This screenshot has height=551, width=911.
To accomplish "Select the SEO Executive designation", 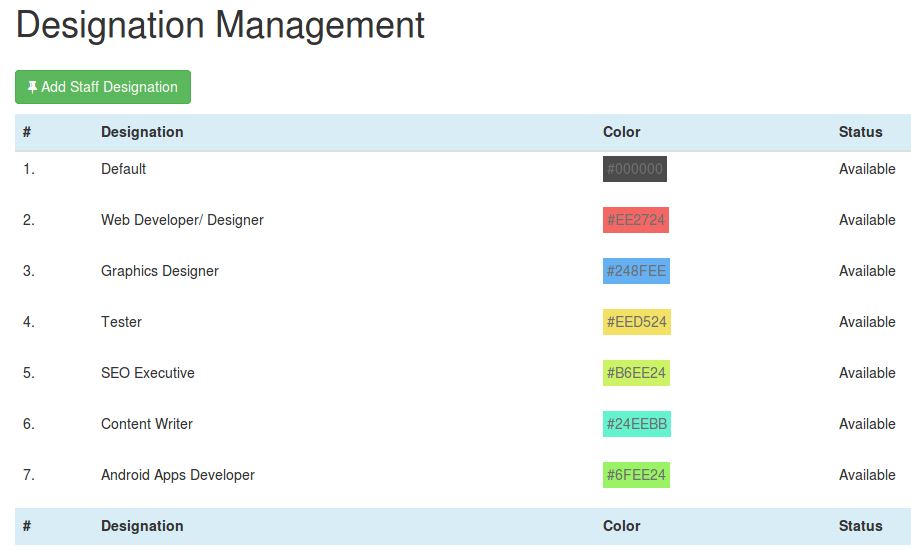I will coord(148,373).
